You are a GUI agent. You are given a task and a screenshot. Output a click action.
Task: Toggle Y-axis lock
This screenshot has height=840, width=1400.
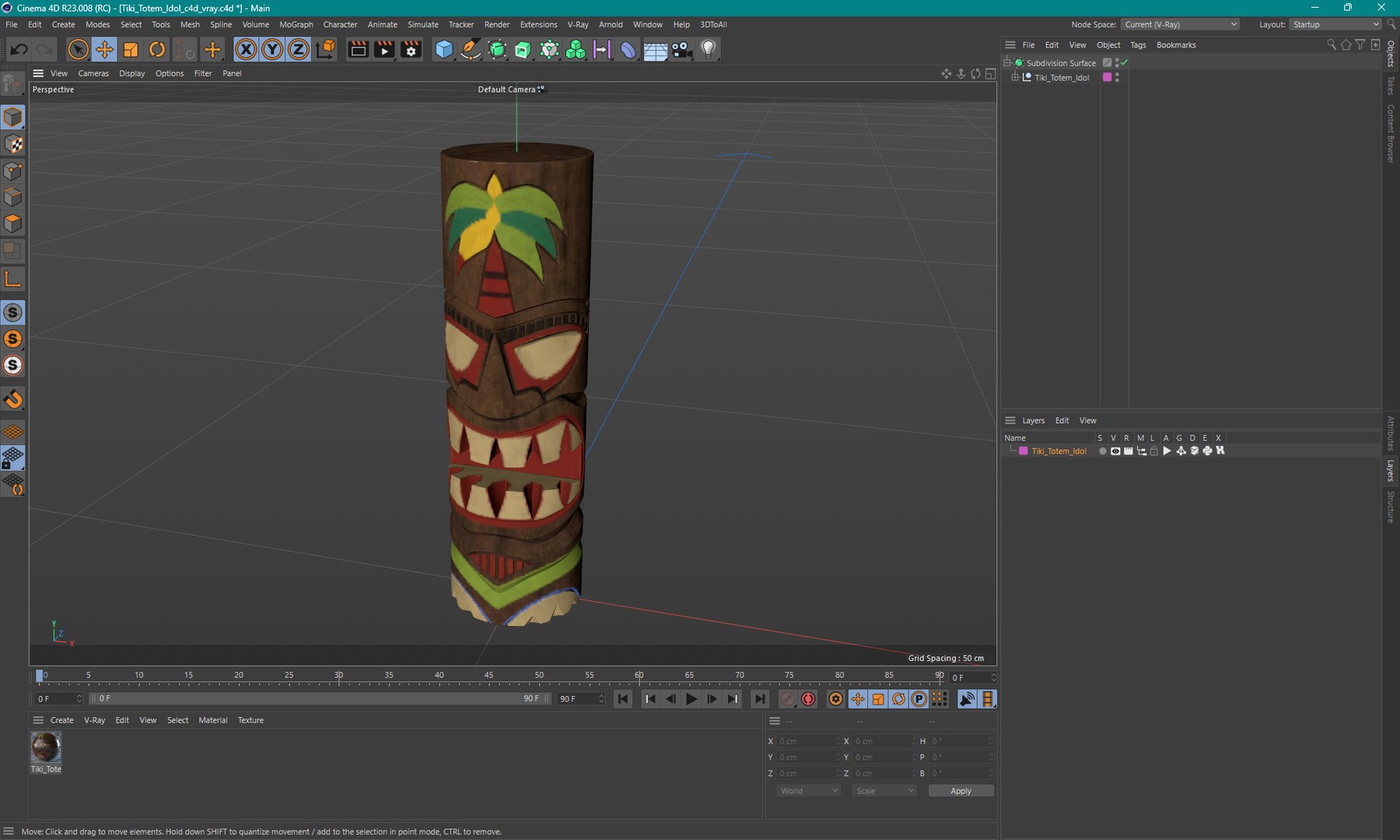[272, 50]
